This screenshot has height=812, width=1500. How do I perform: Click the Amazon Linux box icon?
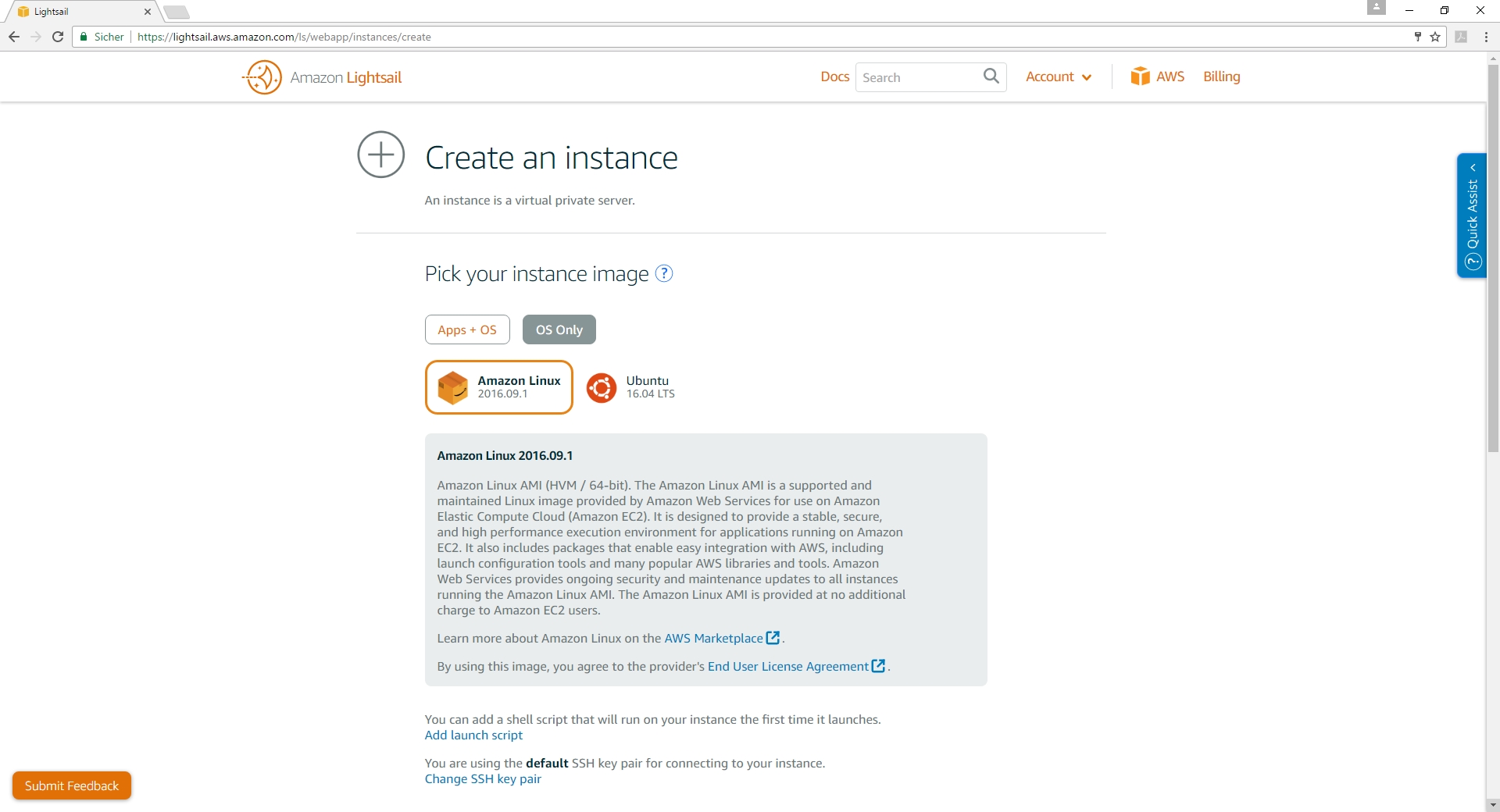[x=453, y=387]
